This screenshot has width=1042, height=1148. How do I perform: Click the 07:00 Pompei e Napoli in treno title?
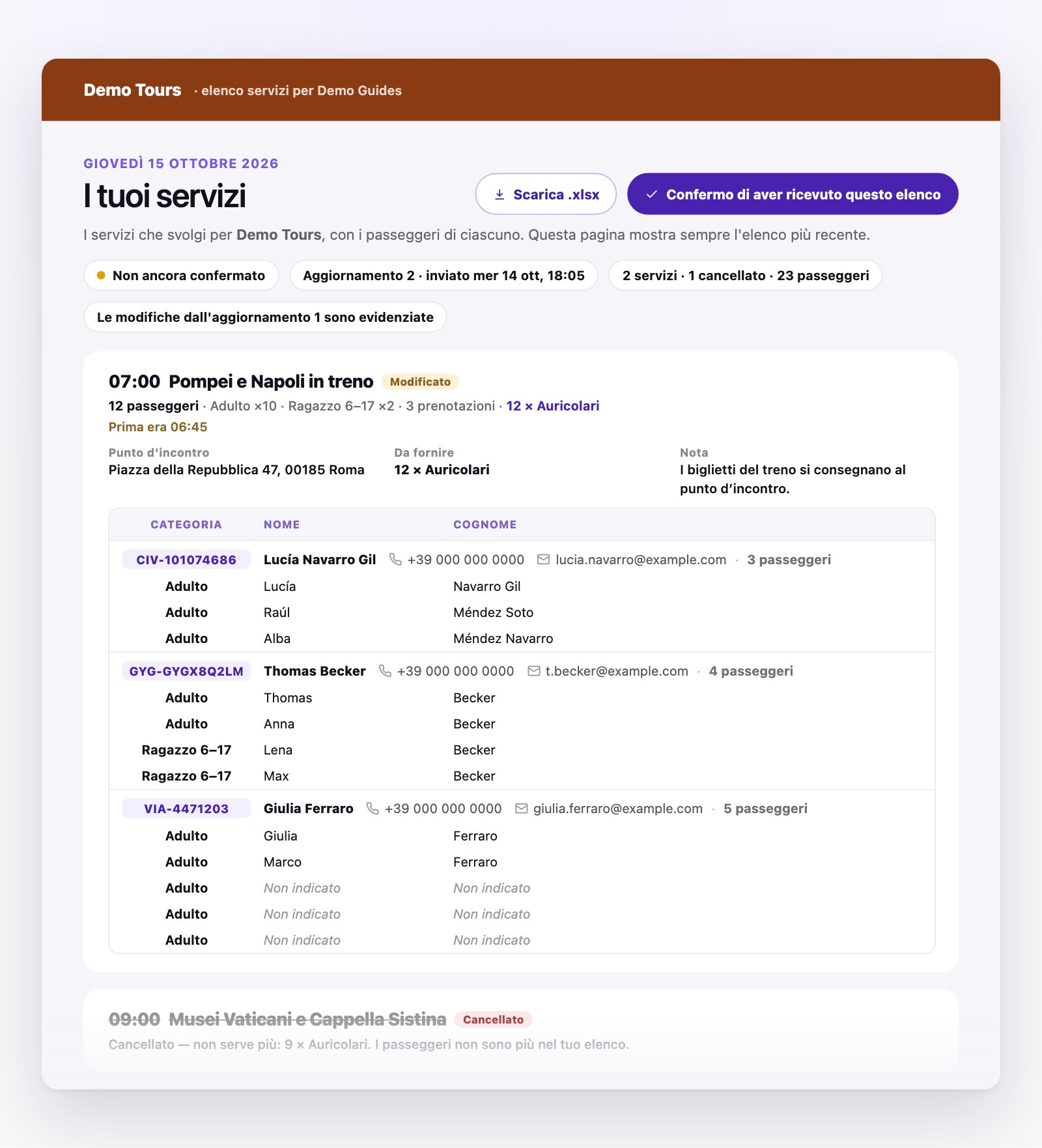[x=241, y=382]
